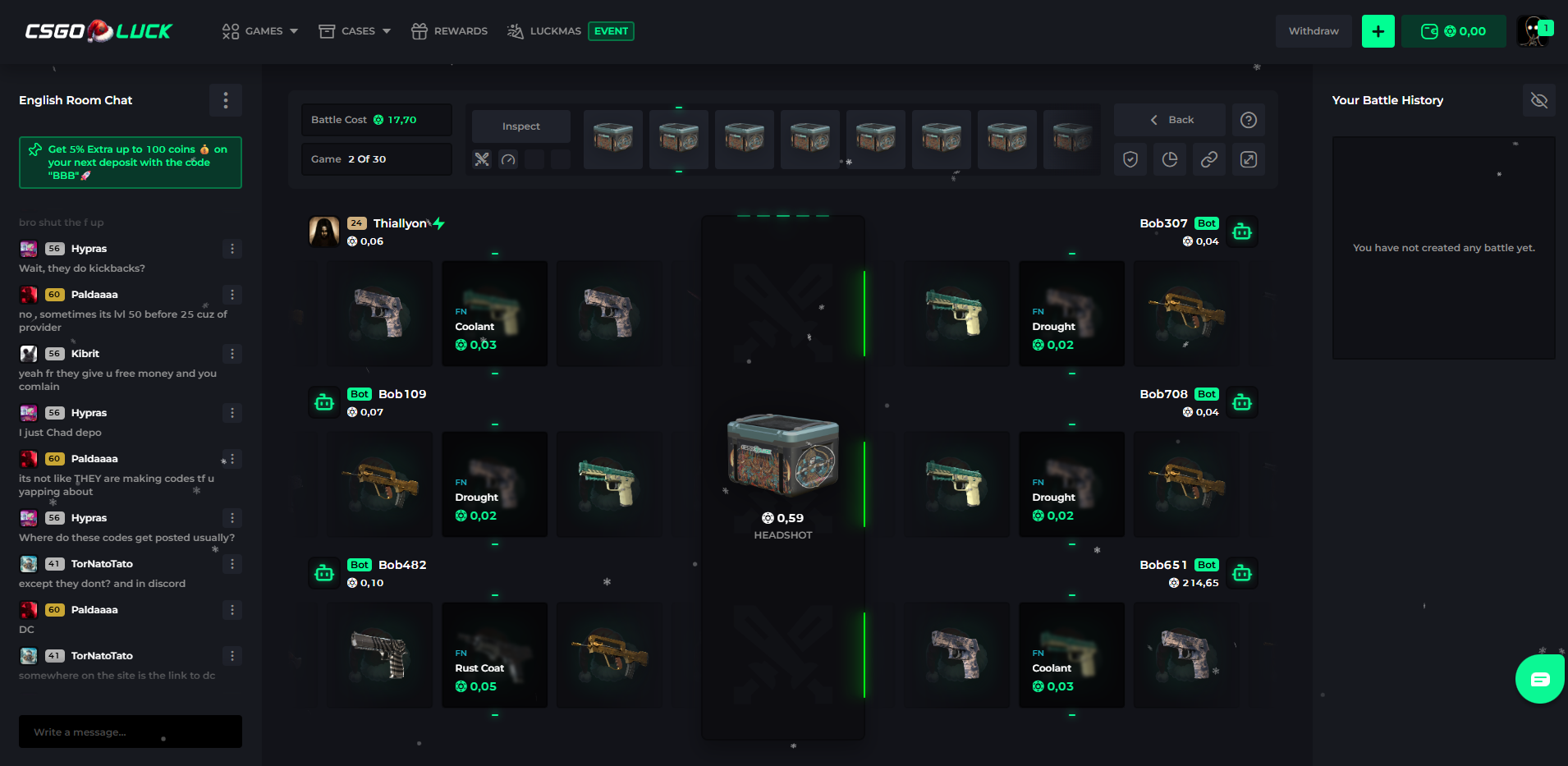Open battle help via the question mark icon
Viewport: 1568px width, 766px height.
(x=1249, y=120)
